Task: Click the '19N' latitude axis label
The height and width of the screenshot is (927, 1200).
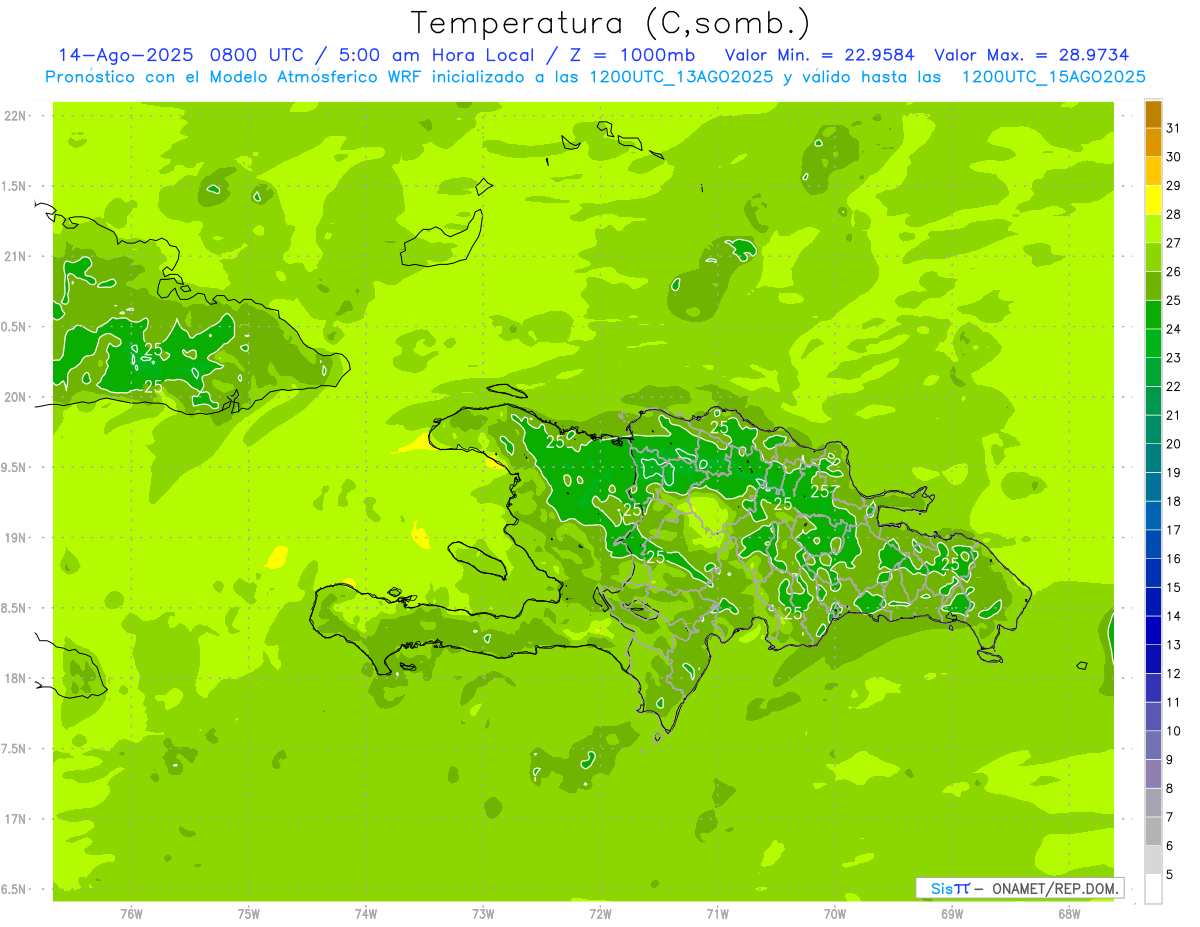Action: point(15,538)
